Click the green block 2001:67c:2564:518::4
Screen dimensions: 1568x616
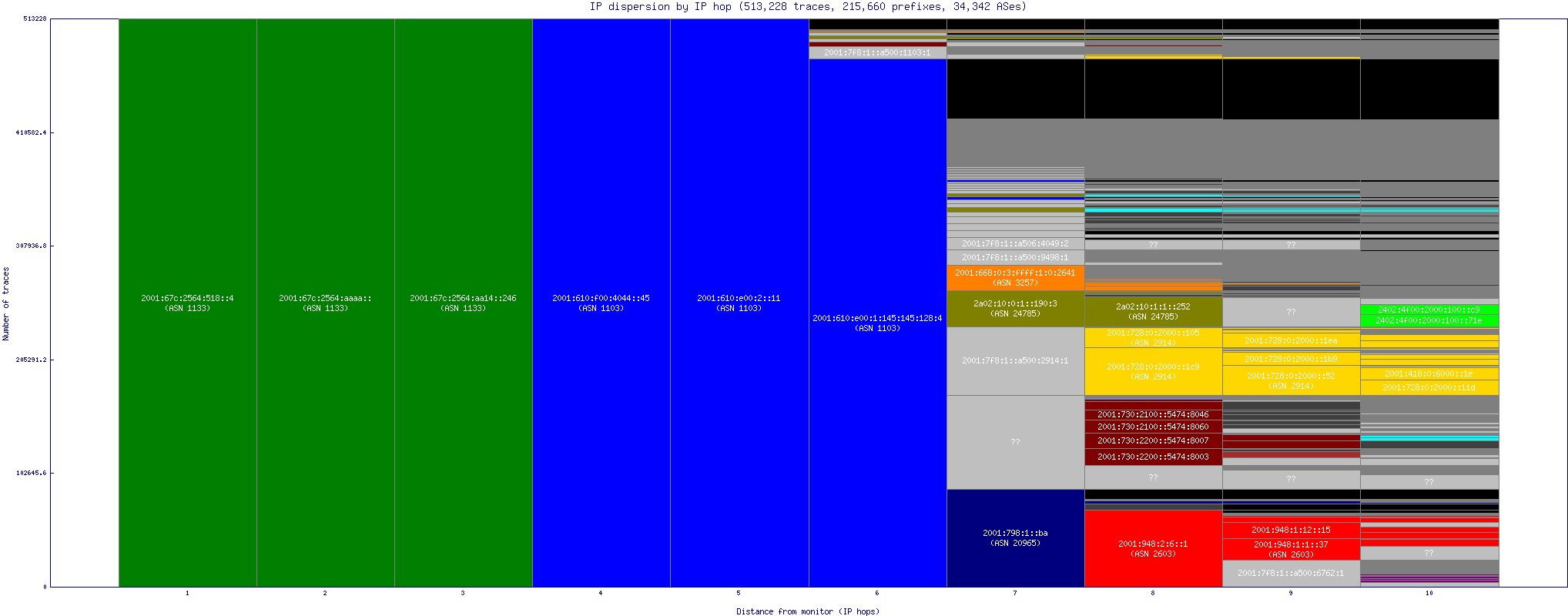point(187,303)
